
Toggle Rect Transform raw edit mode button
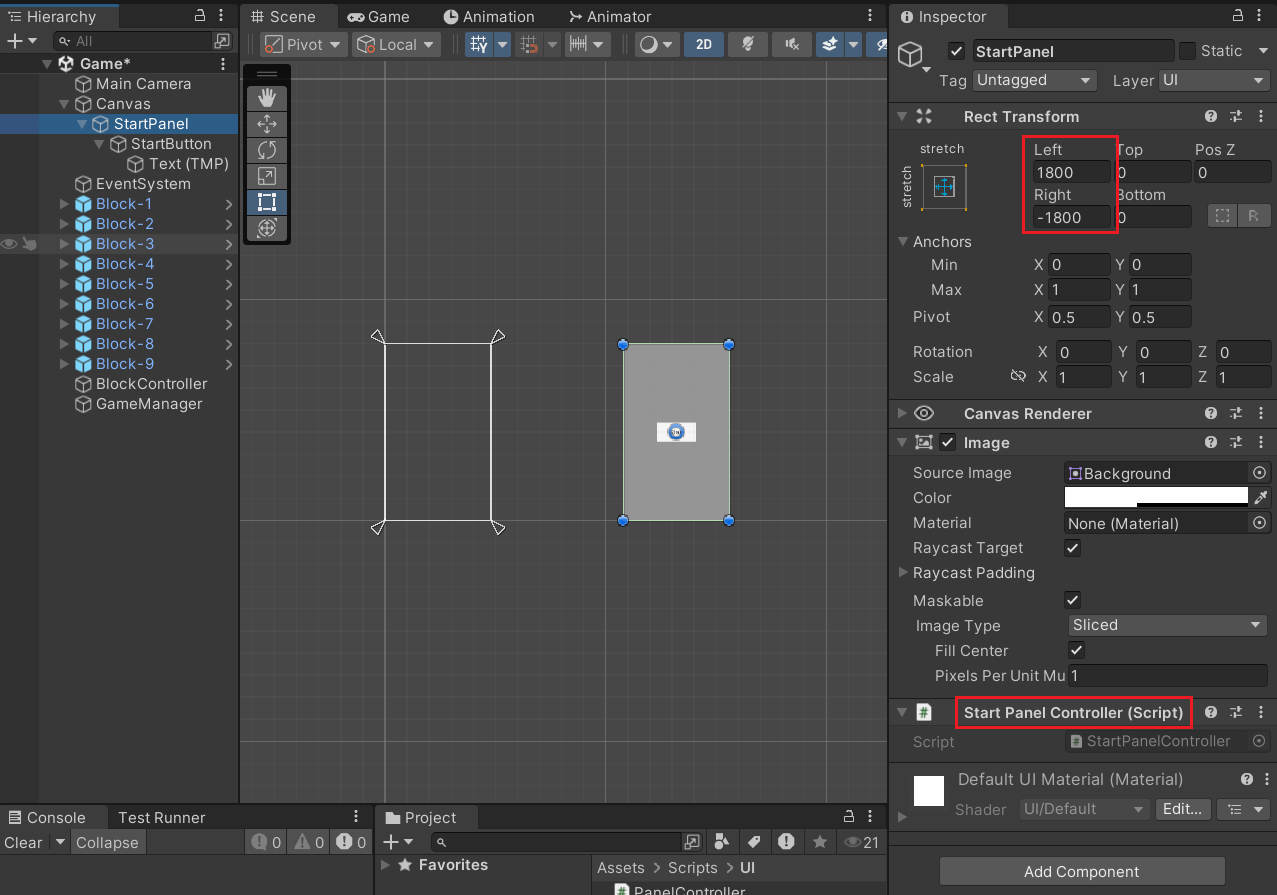pos(1253,216)
